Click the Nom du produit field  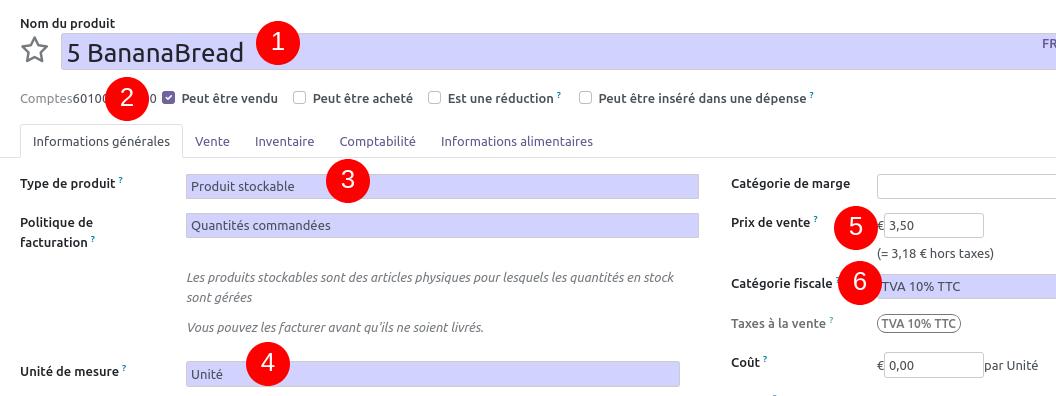(558, 52)
